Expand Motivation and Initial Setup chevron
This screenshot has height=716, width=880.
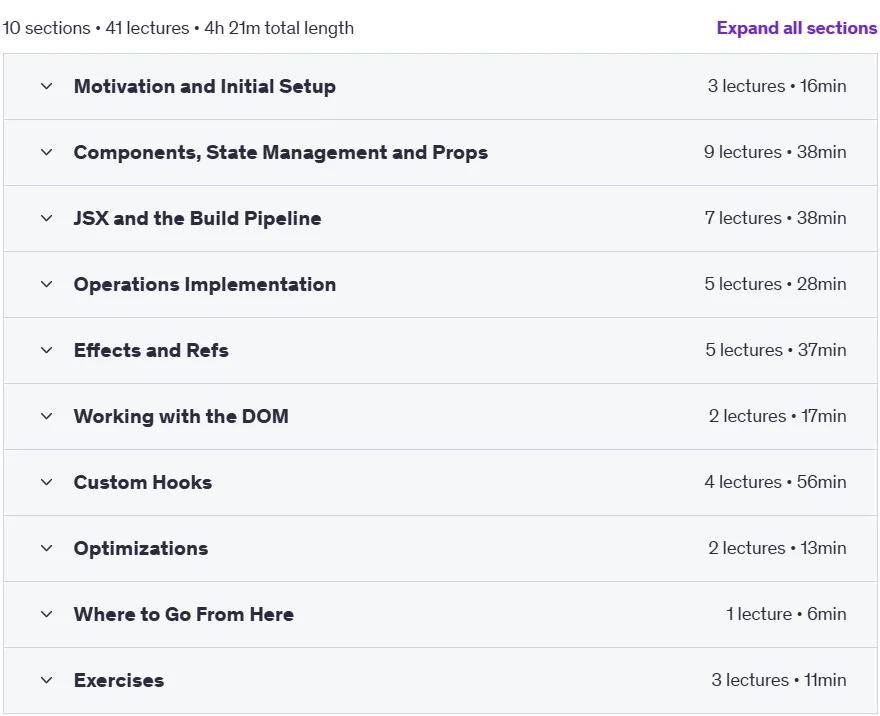(47, 86)
